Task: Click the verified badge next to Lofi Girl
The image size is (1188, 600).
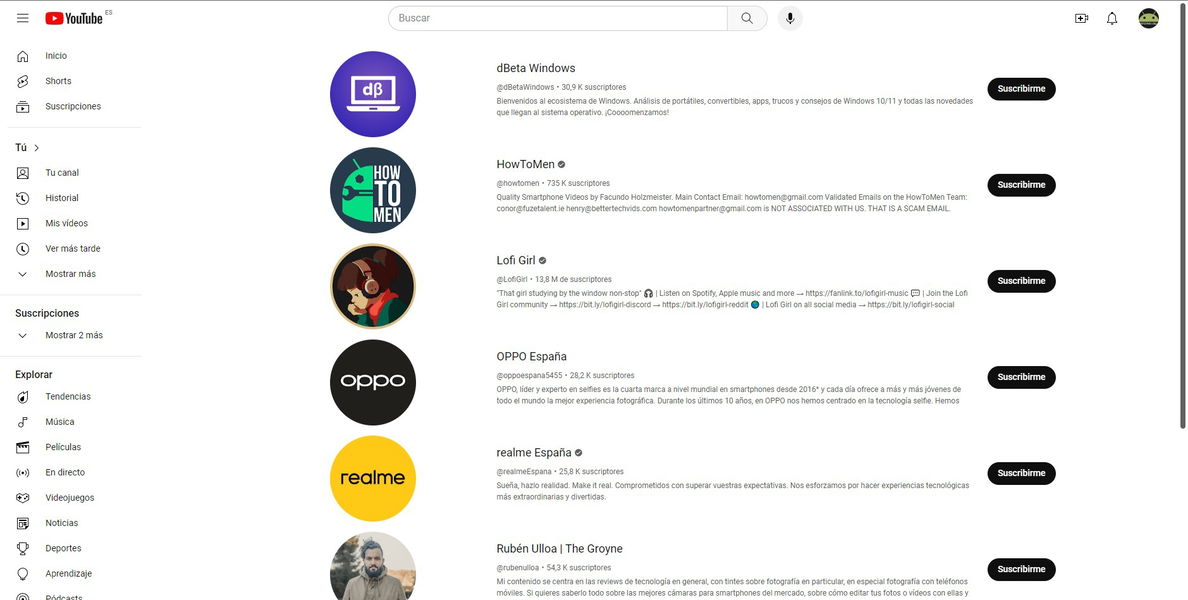Action: [x=542, y=261]
